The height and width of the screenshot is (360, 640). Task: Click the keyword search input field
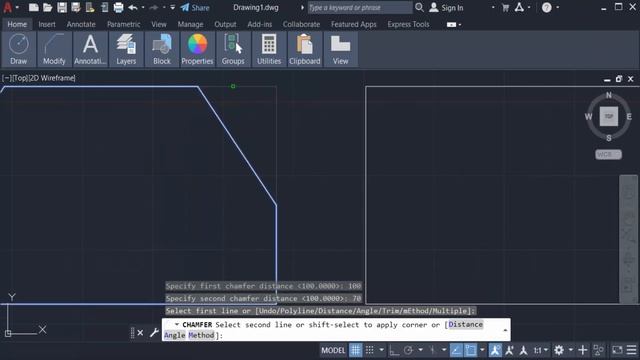(360, 7)
